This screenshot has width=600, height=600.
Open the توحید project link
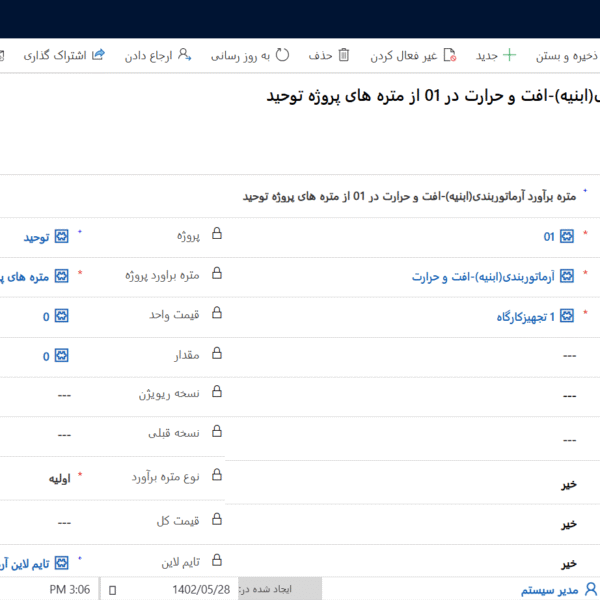[x=37, y=237]
